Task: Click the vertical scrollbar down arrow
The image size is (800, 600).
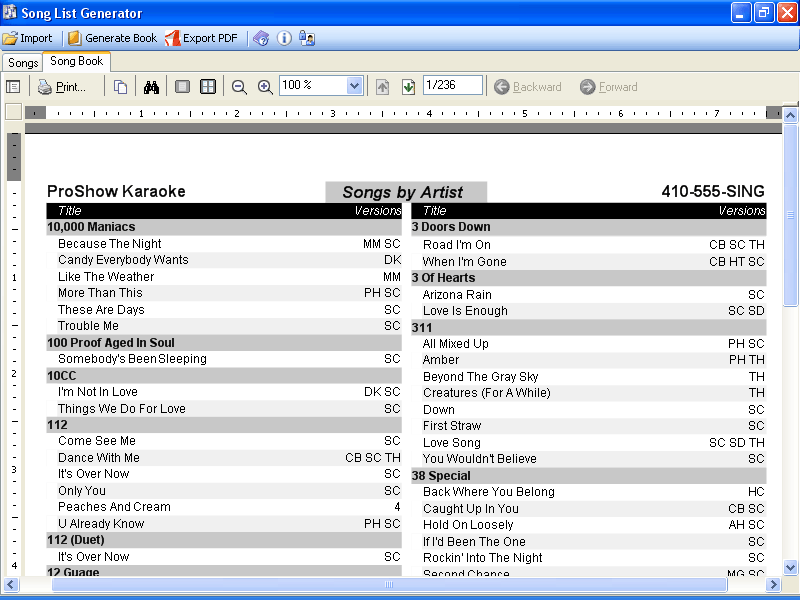Action: coord(790,567)
